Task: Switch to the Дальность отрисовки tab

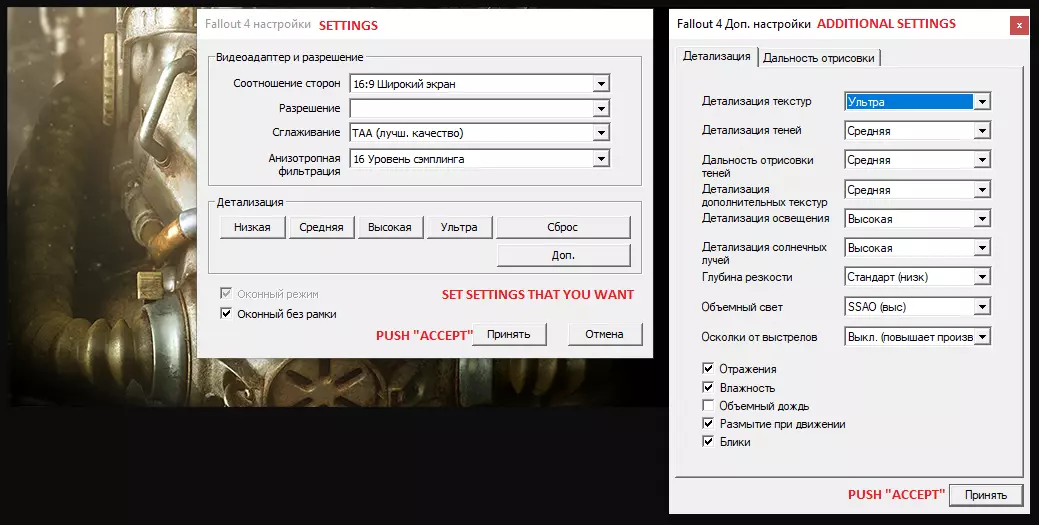Action: 819,58
